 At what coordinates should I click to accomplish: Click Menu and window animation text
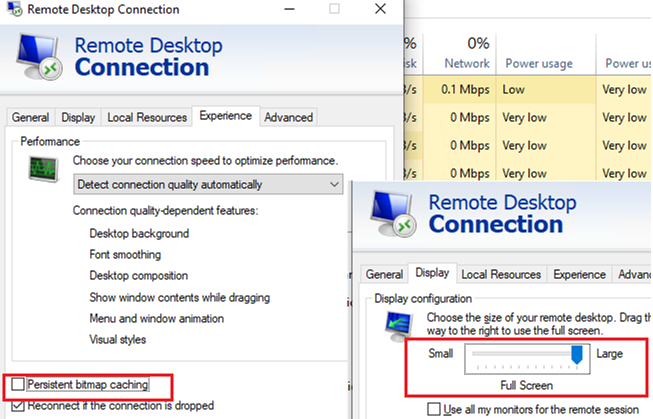tap(157, 318)
